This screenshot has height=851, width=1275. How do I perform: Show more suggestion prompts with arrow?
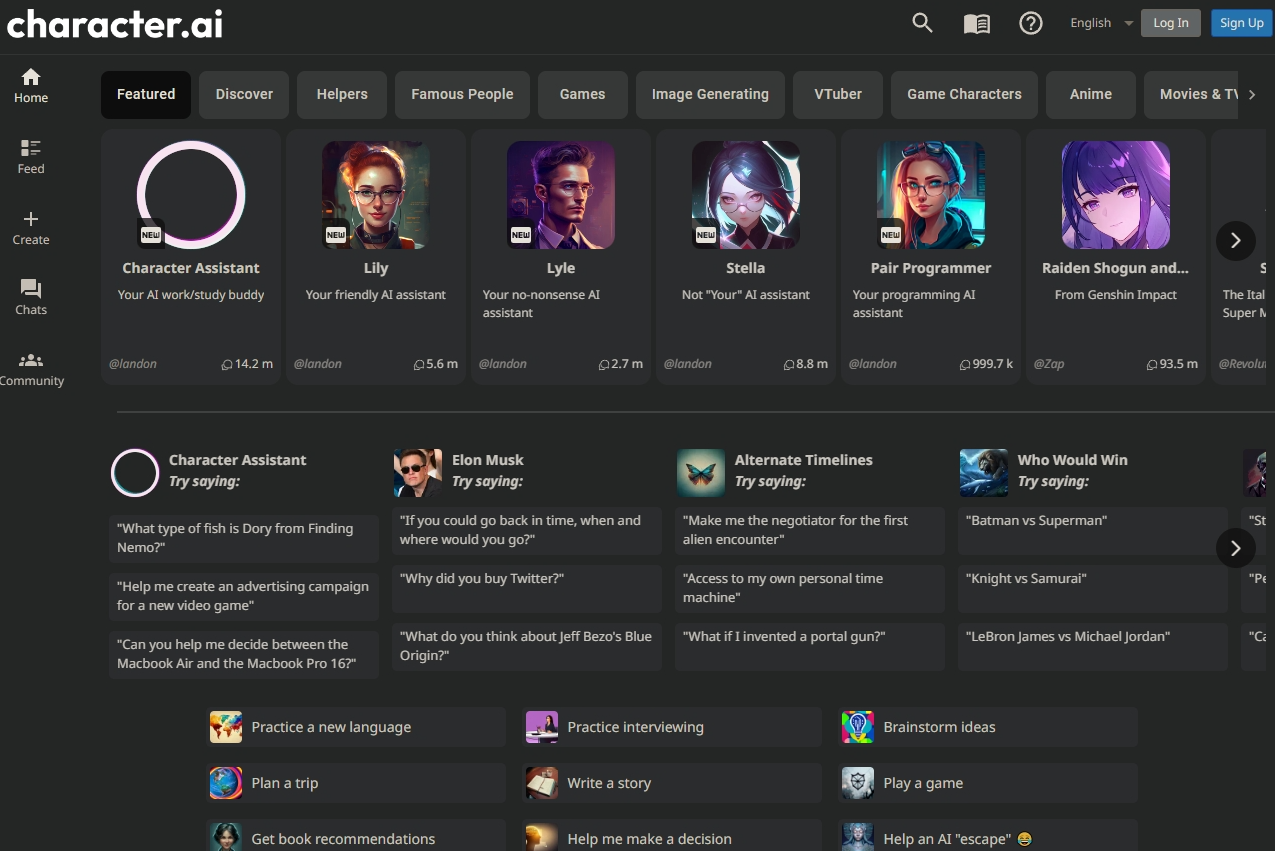pyautogui.click(x=1236, y=548)
